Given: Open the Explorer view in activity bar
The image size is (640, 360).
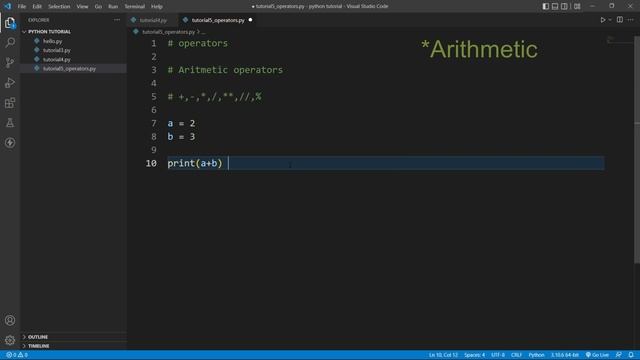Looking at the screenshot, I should pyautogui.click(x=10, y=23).
